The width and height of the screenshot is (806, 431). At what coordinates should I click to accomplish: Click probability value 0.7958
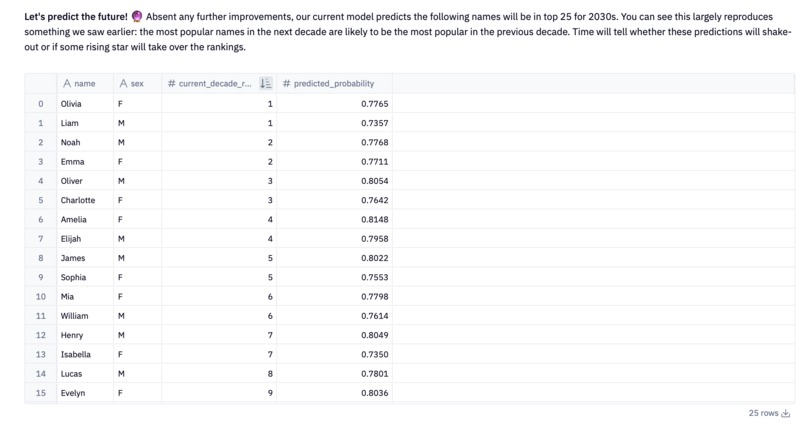click(375, 239)
